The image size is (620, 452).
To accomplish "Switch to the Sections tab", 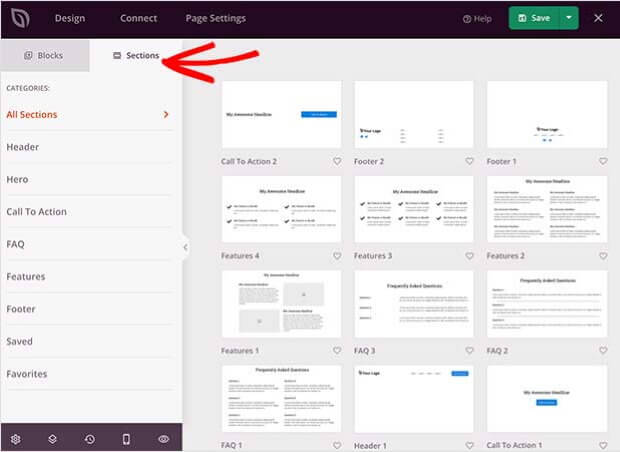I will point(136,55).
